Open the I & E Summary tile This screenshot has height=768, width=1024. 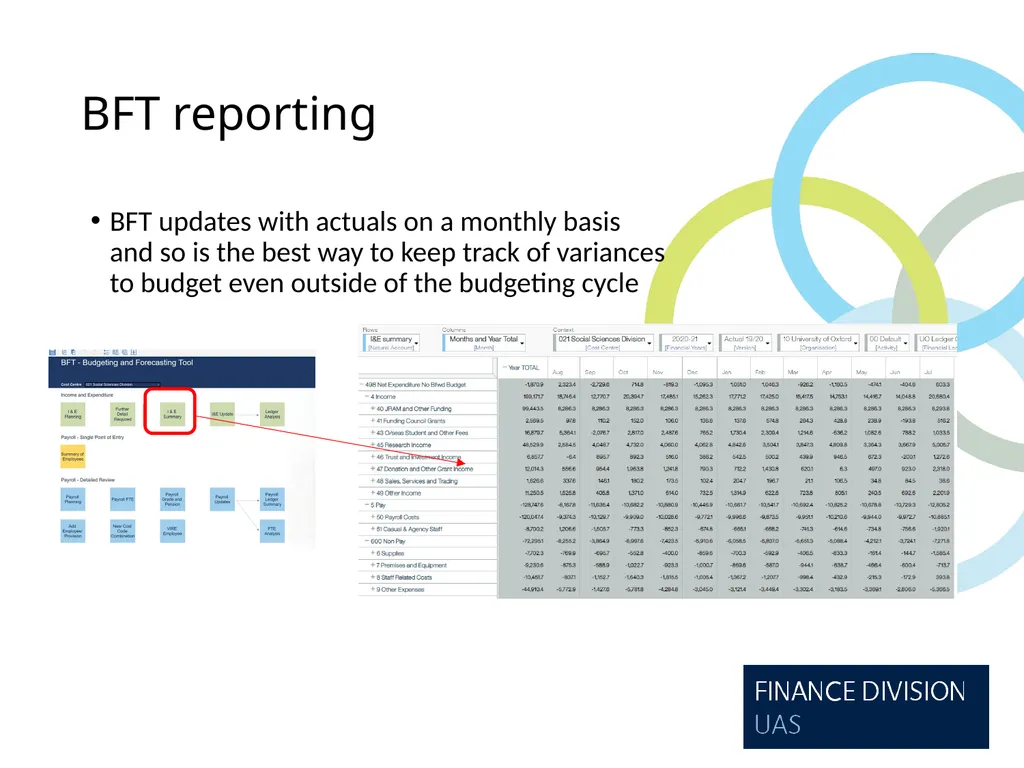(172, 414)
